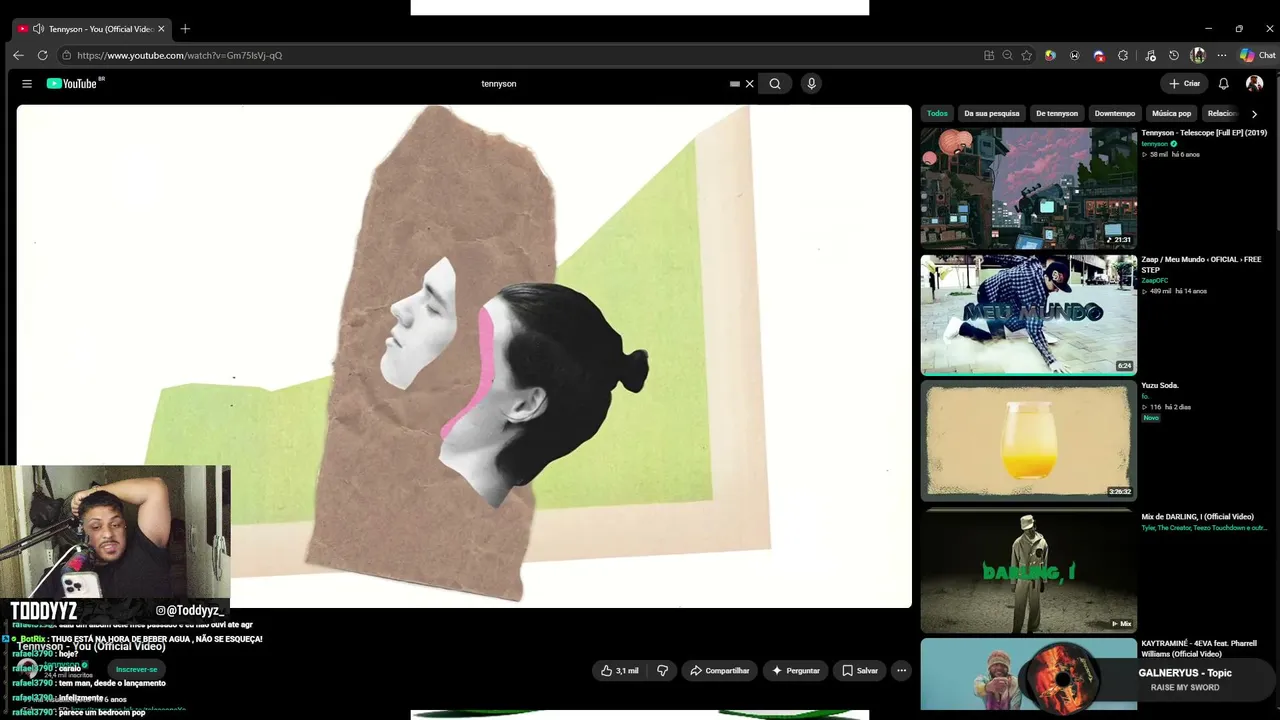Open the Criar button

point(1184,84)
